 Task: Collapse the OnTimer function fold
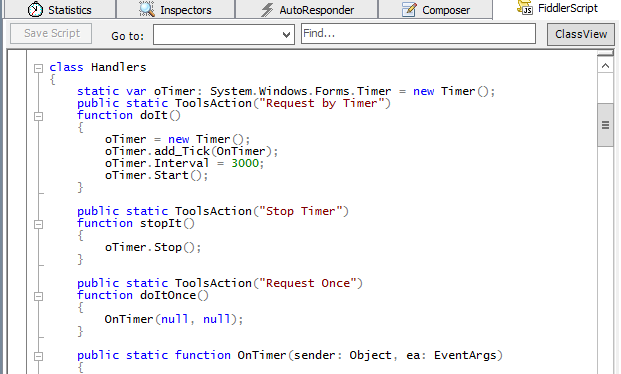click(38, 356)
